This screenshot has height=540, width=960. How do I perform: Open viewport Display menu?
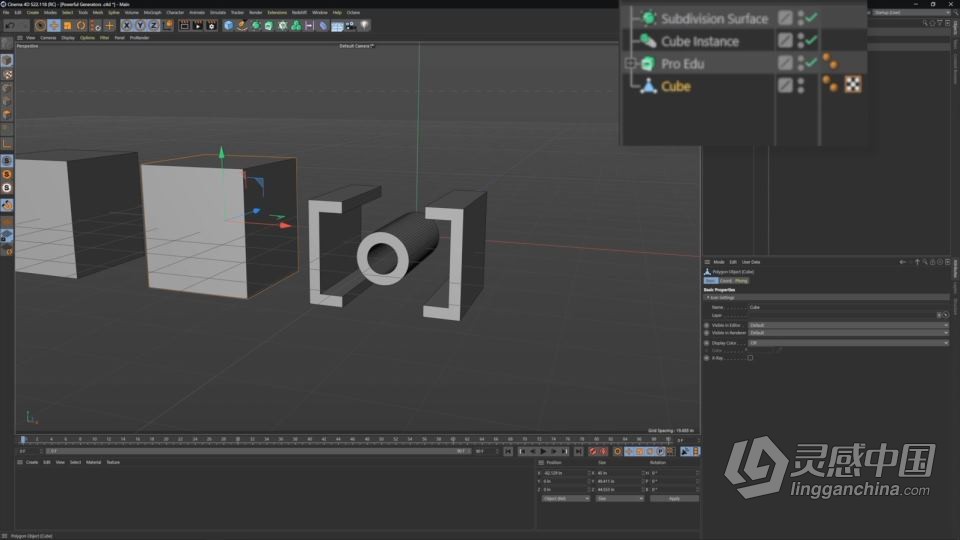[x=68, y=38]
